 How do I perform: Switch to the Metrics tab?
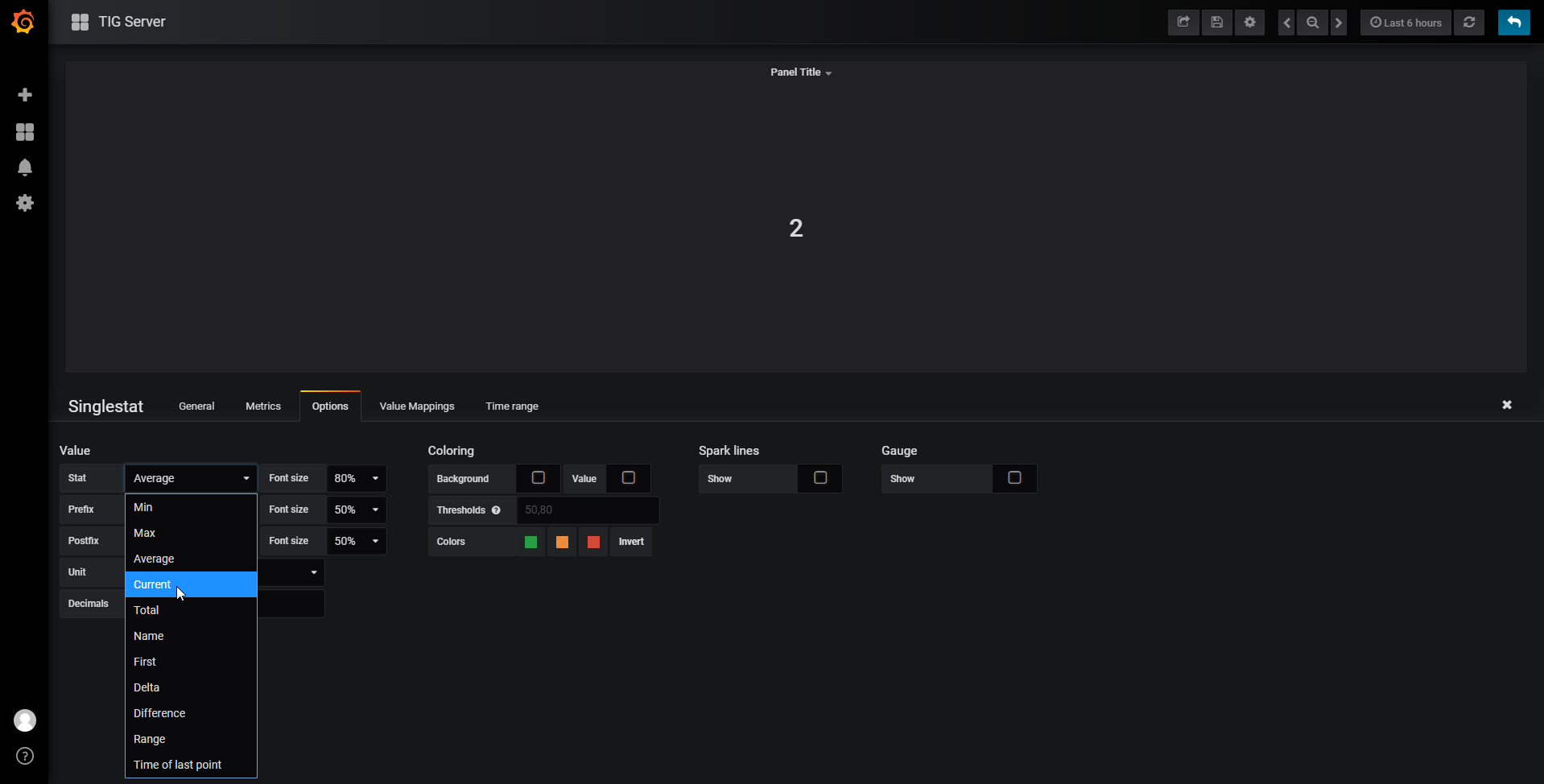pos(263,406)
